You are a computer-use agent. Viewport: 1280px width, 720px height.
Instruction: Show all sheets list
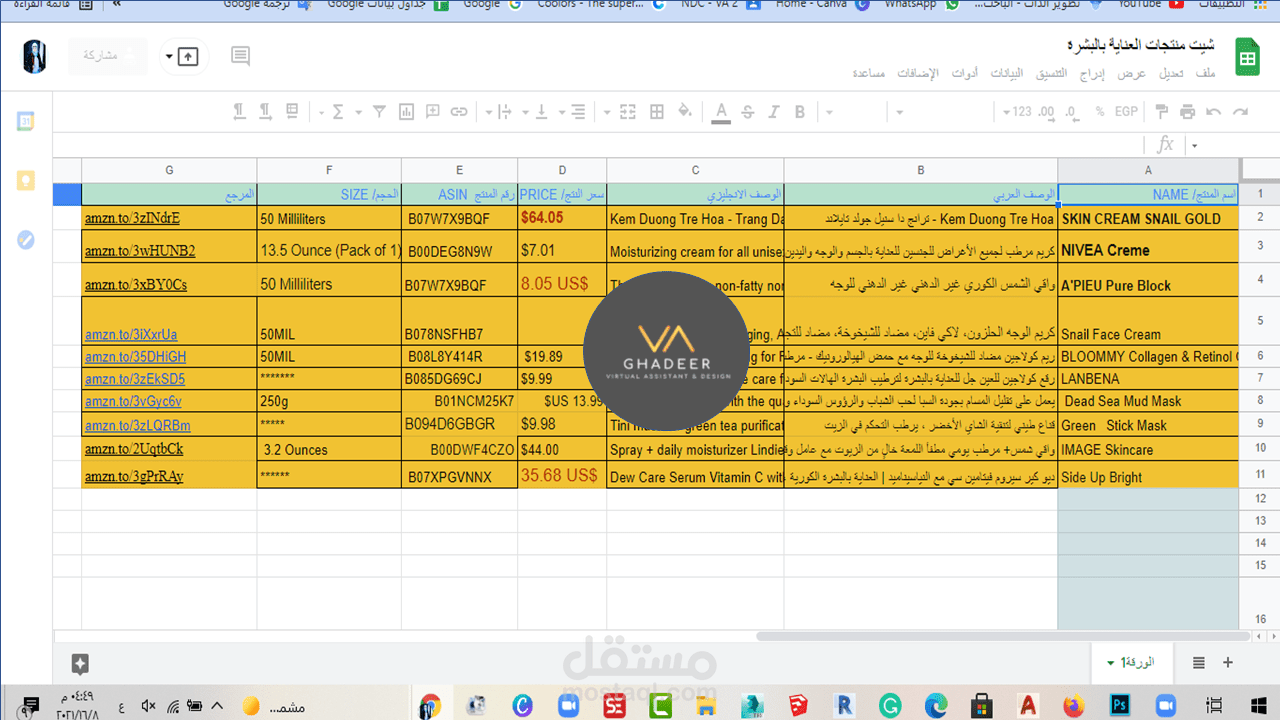point(1199,662)
